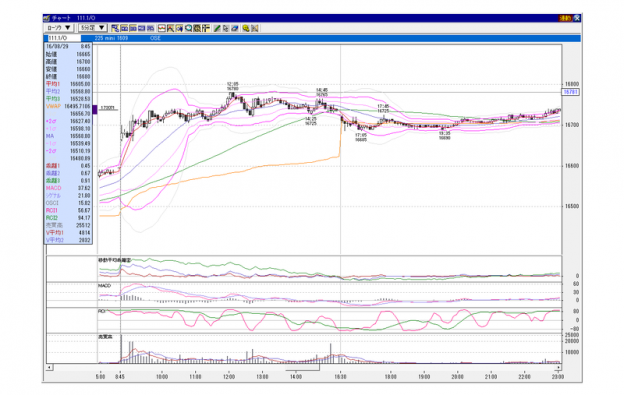
Task: Click the magnifier zoom icon in toolbar
Action: 188,28
